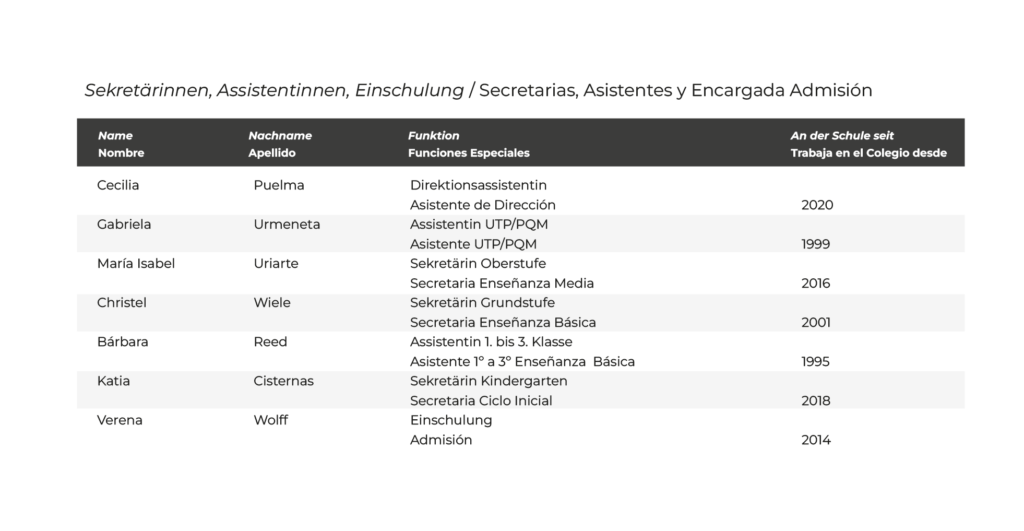Click the name Cecilia in the table
The image size is (1024, 531).
(119, 185)
